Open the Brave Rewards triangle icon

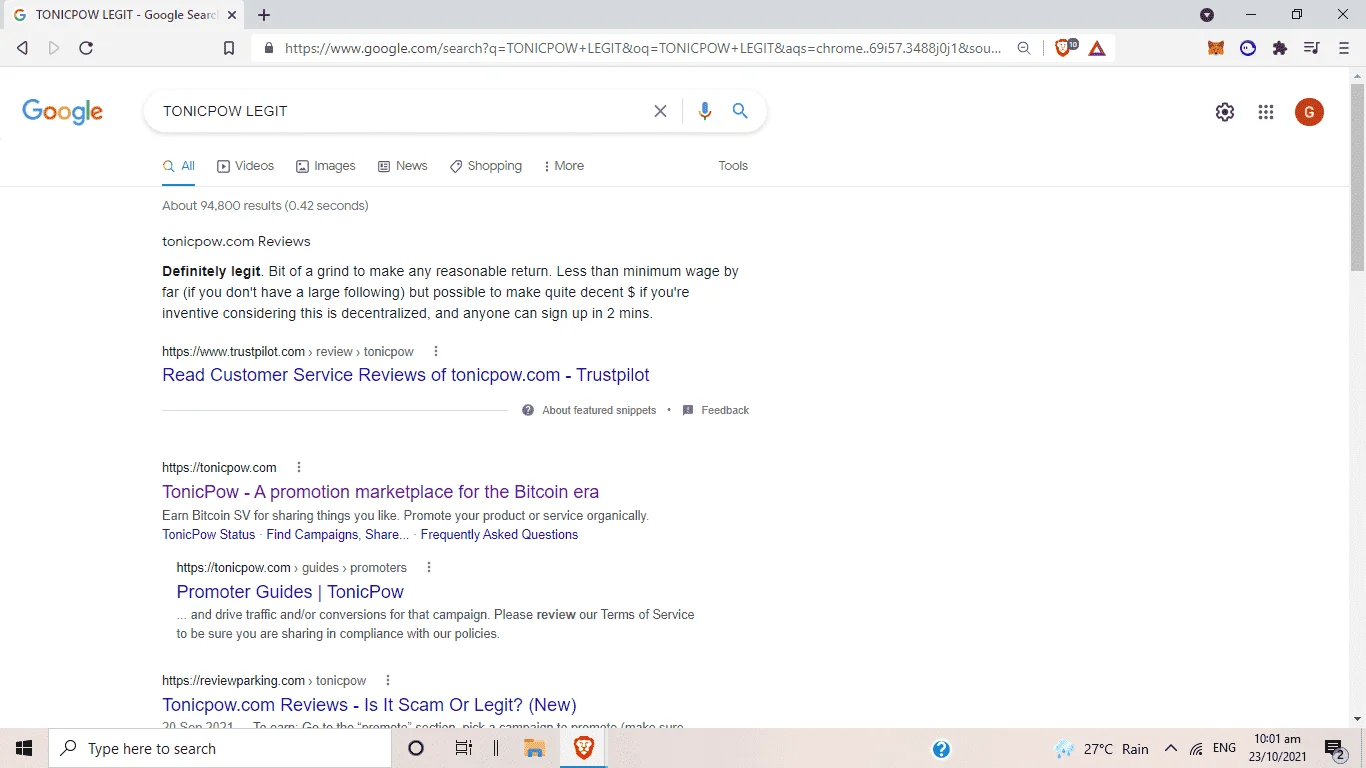pos(1097,48)
